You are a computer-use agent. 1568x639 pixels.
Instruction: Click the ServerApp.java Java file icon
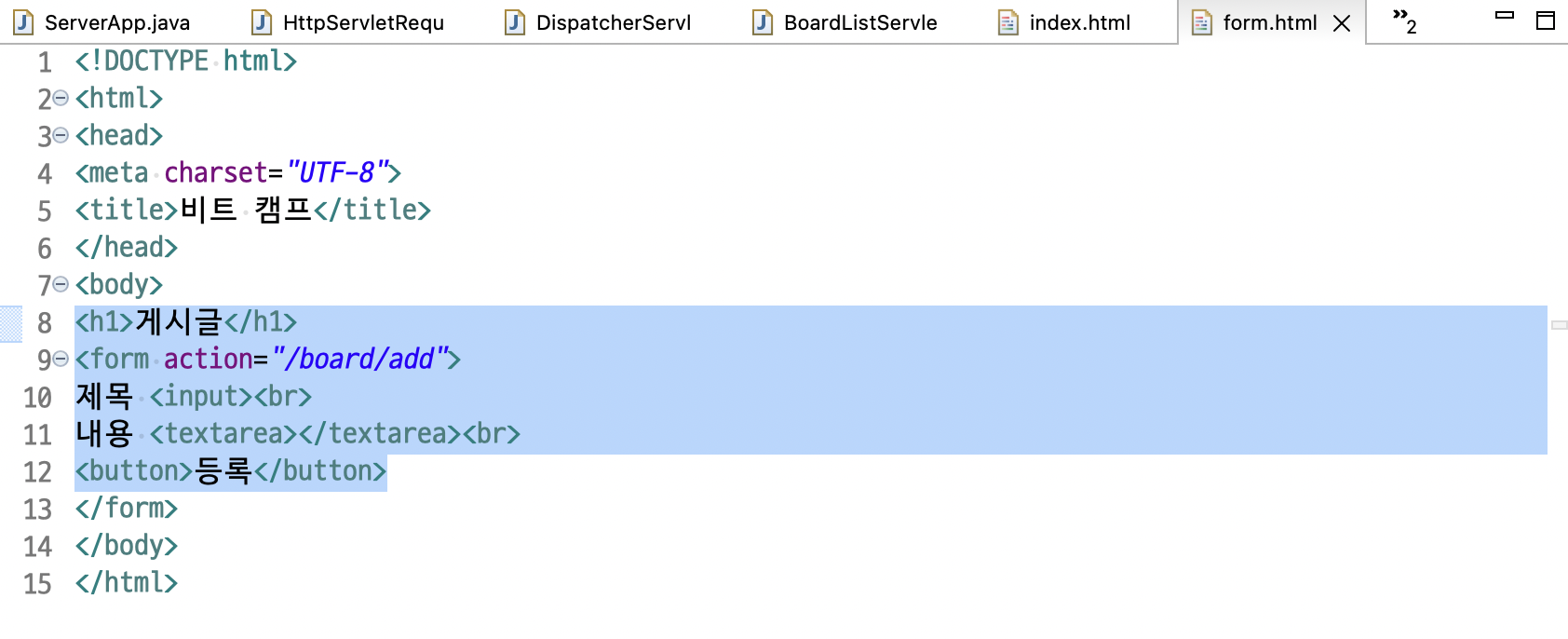coord(23,22)
